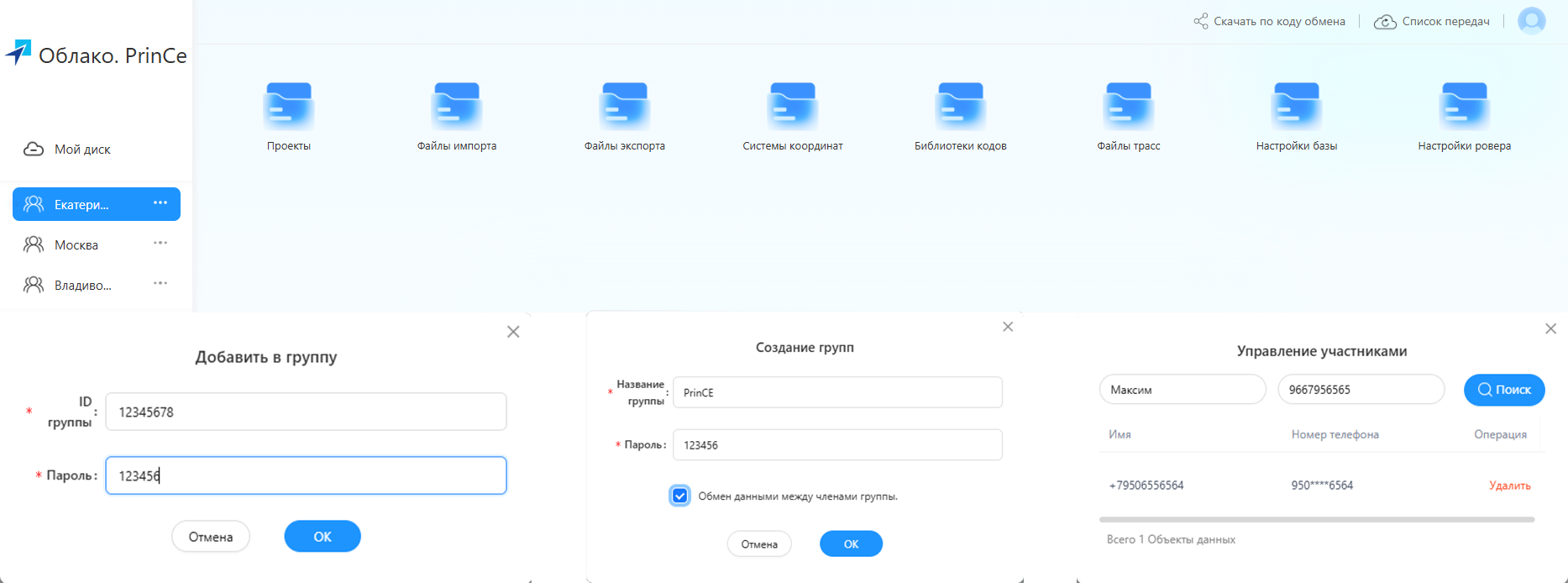Click the horizontal scrollbar in members table

(x=1316, y=520)
